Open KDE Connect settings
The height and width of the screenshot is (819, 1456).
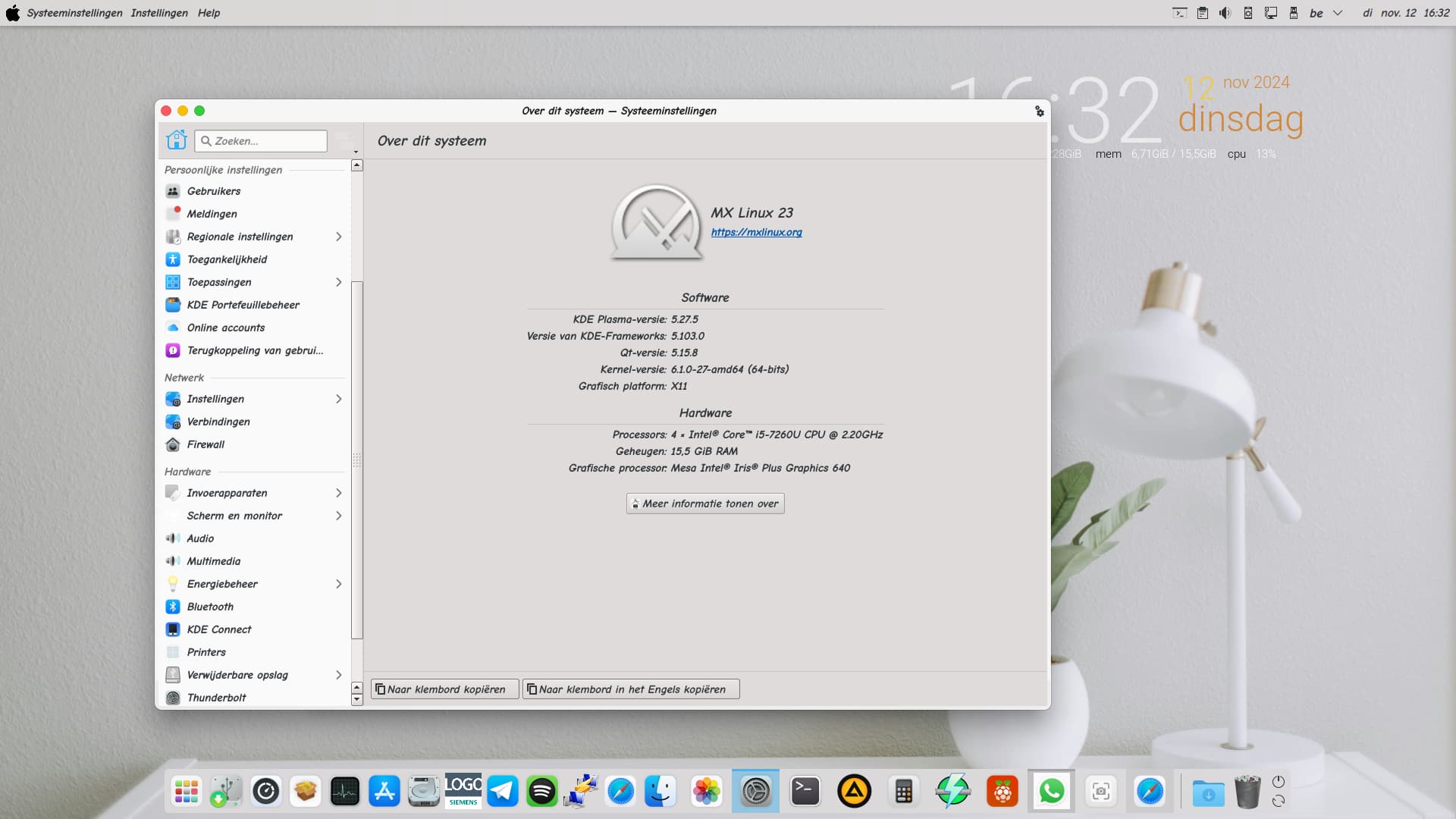254,629
